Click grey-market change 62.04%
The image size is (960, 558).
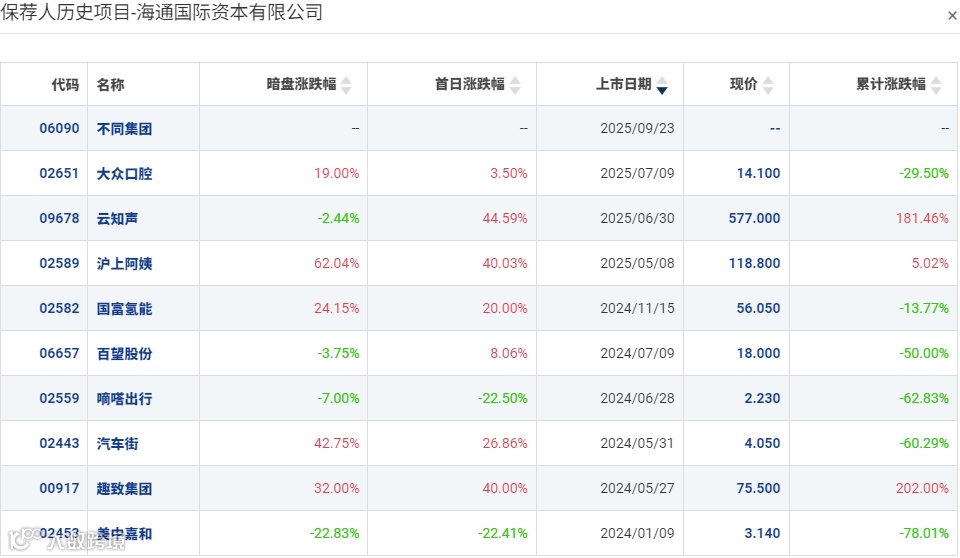[x=336, y=263]
